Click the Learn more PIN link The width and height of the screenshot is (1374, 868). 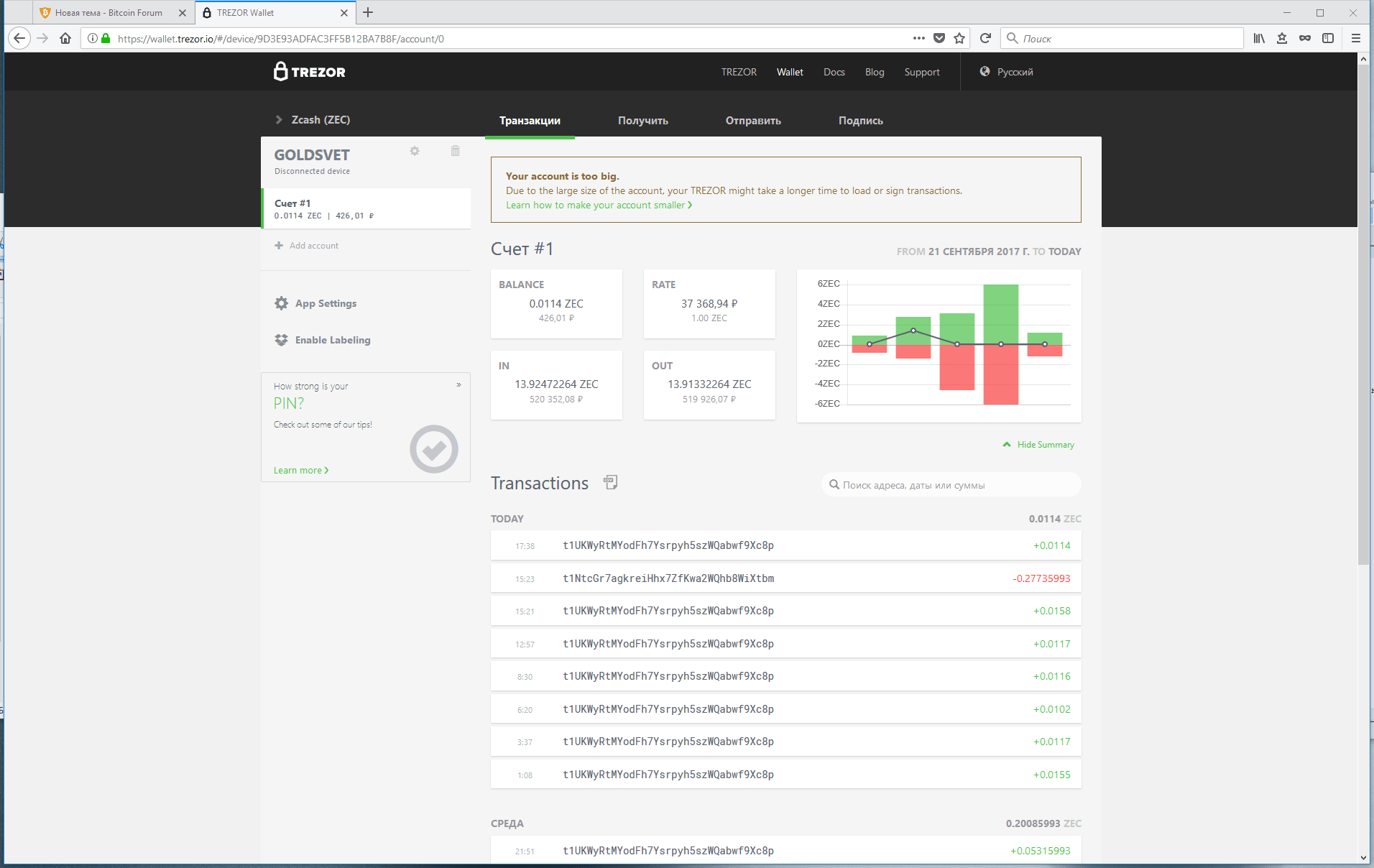tap(300, 470)
